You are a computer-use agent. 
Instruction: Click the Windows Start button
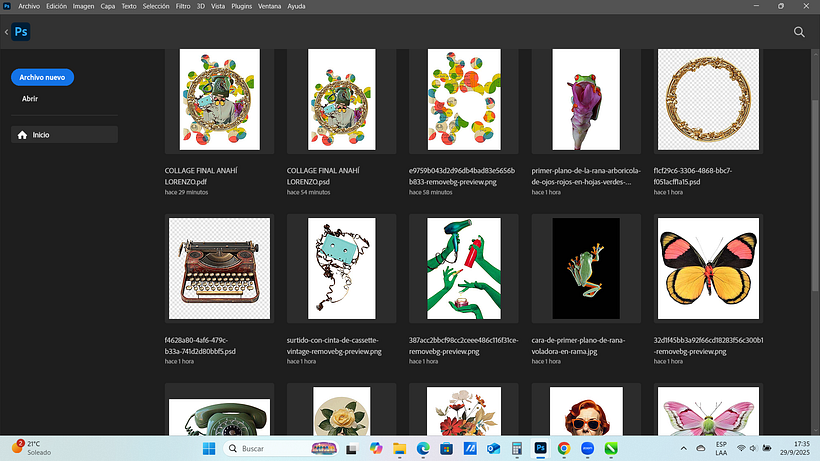coord(210,449)
